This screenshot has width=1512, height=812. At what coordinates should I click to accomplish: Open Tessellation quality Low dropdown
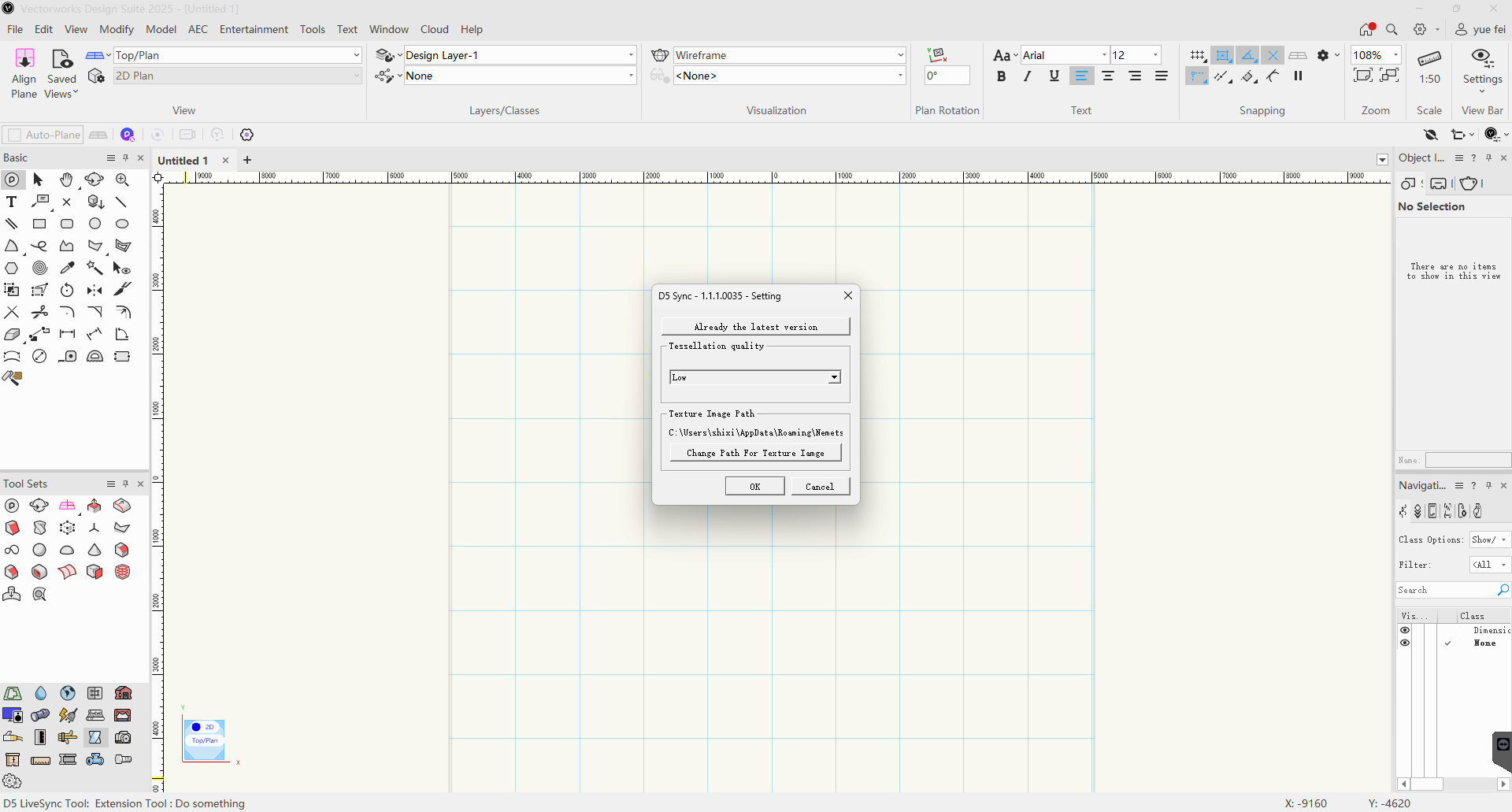[x=755, y=377]
